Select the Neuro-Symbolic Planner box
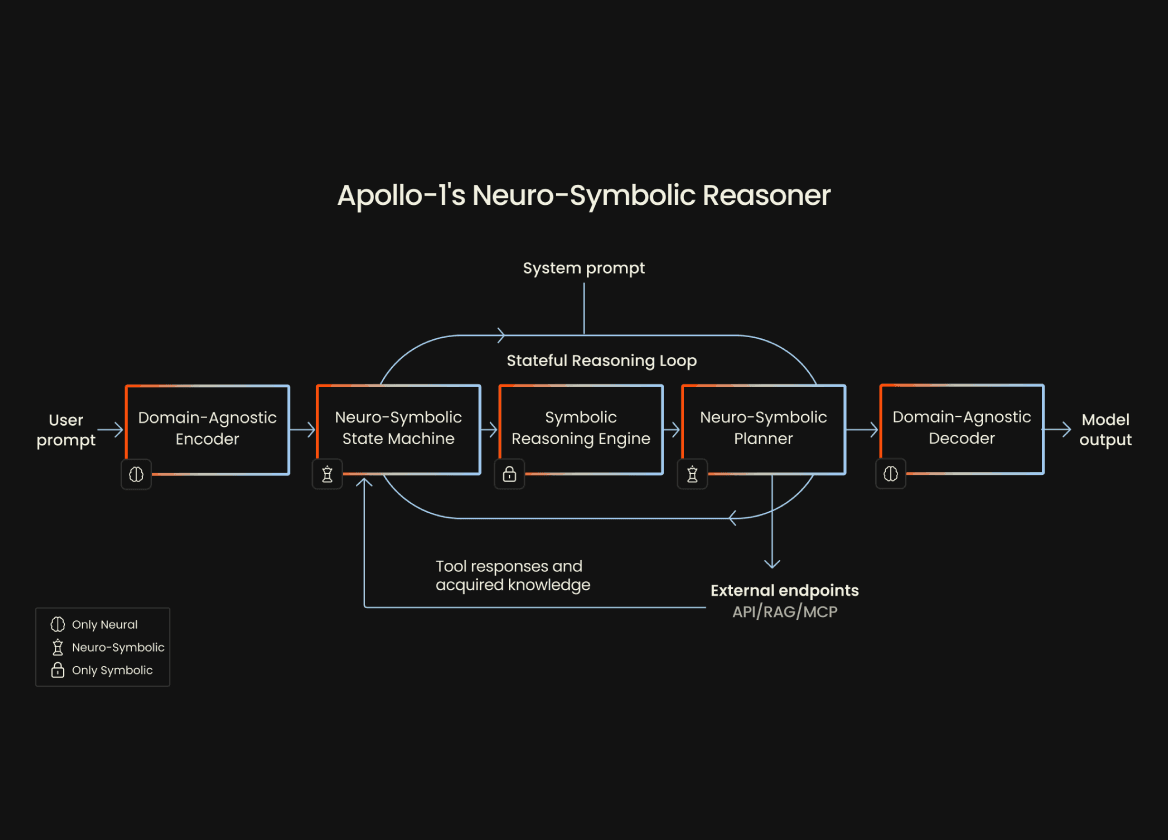The width and height of the screenshot is (1168, 840). pyautogui.click(x=763, y=429)
